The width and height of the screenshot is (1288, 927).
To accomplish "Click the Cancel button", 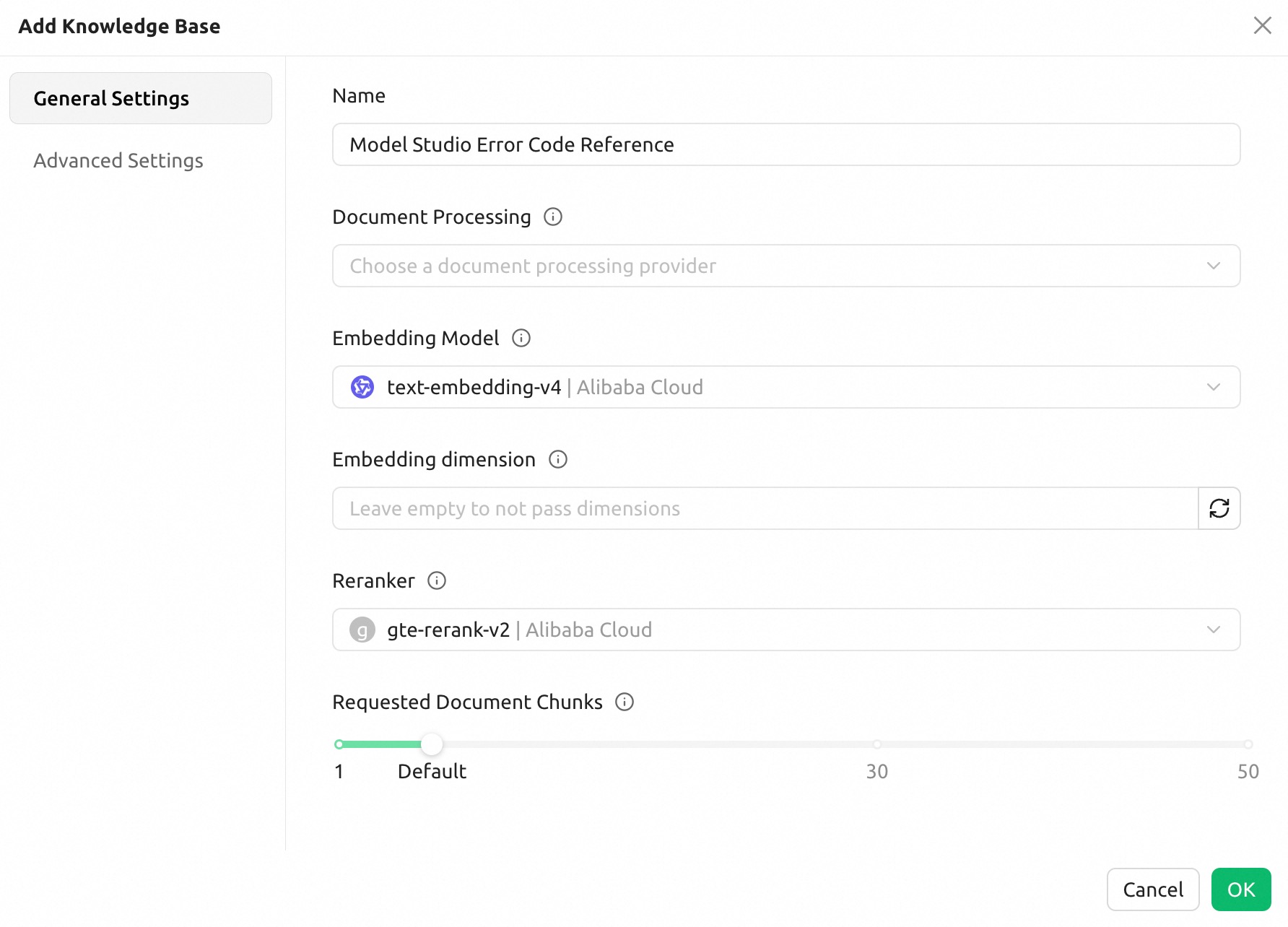I will [x=1153, y=889].
